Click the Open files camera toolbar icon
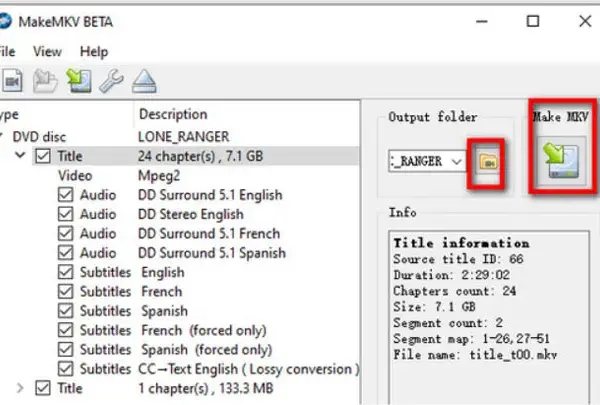This screenshot has height=405, width=600. coord(12,80)
